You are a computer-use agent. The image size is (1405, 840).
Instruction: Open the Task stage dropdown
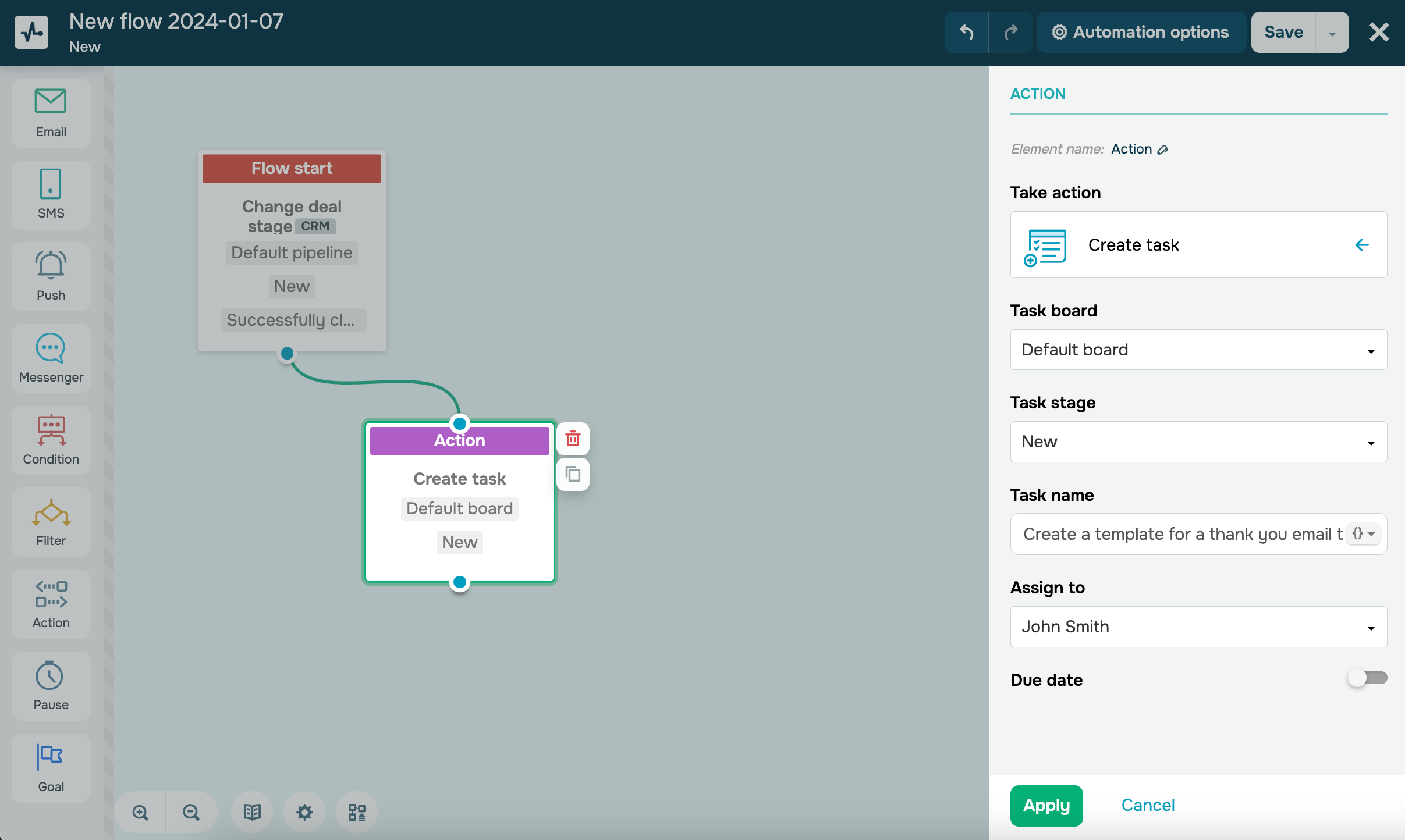(x=1198, y=442)
